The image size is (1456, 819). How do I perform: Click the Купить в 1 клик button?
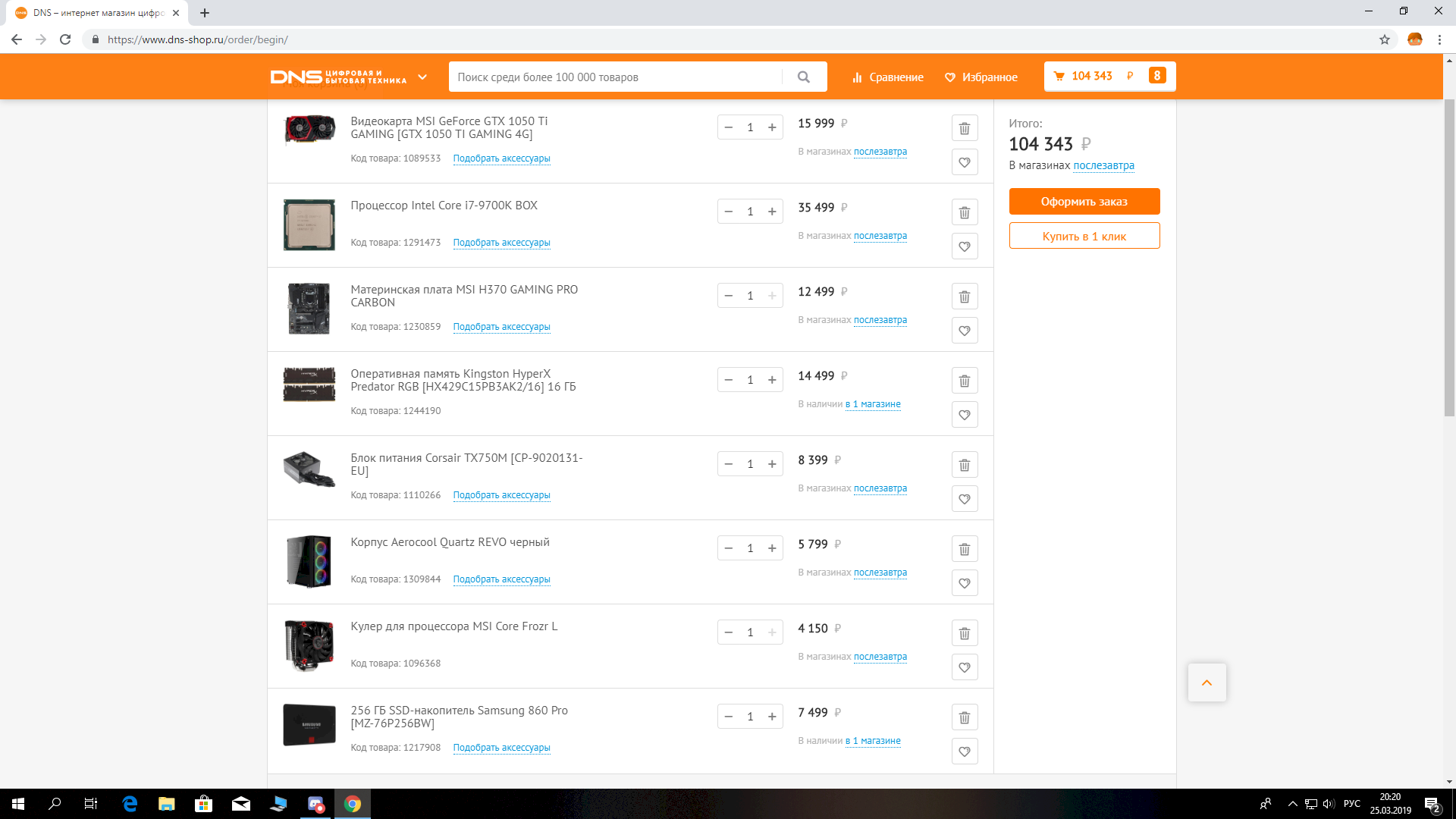[1084, 236]
